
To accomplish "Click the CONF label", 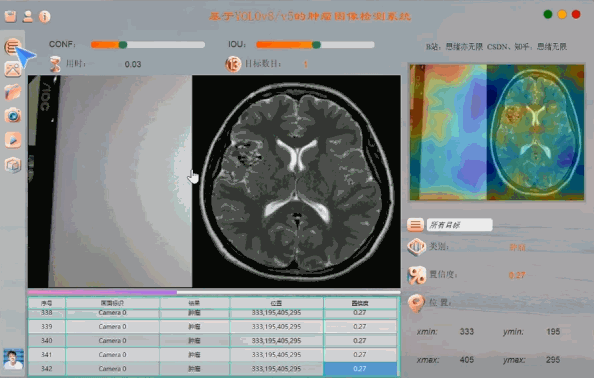I will (62, 44).
